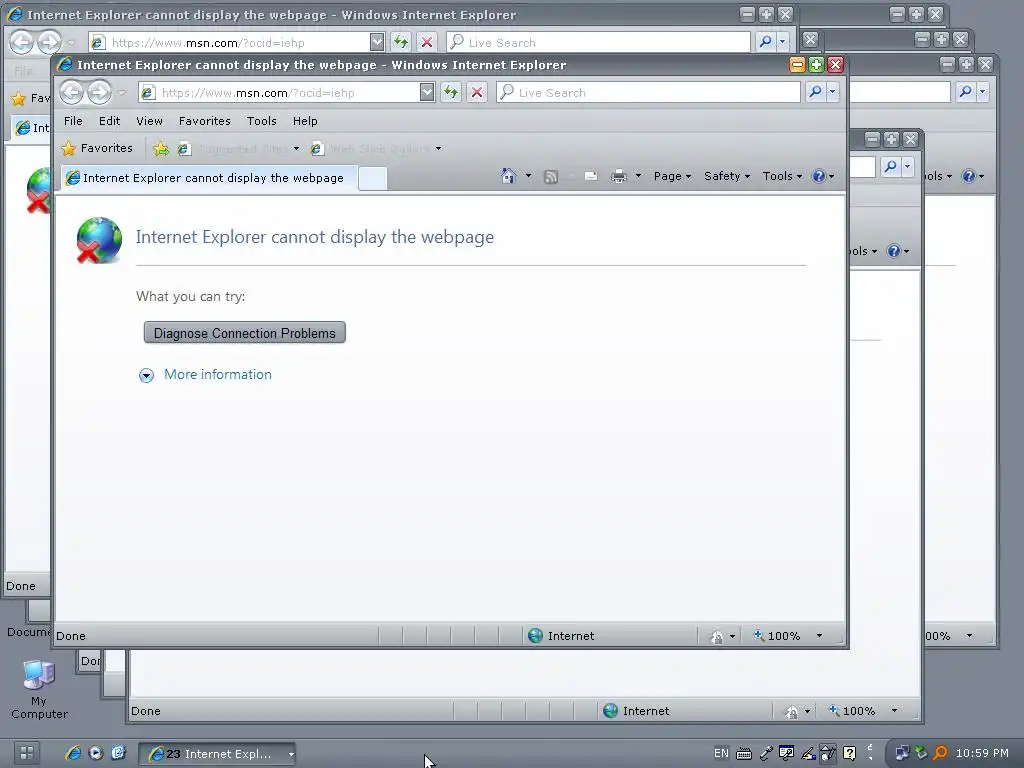Click Add to Favorites Bar star icon
Viewport: 1024px width, 768px height.
coord(161,149)
